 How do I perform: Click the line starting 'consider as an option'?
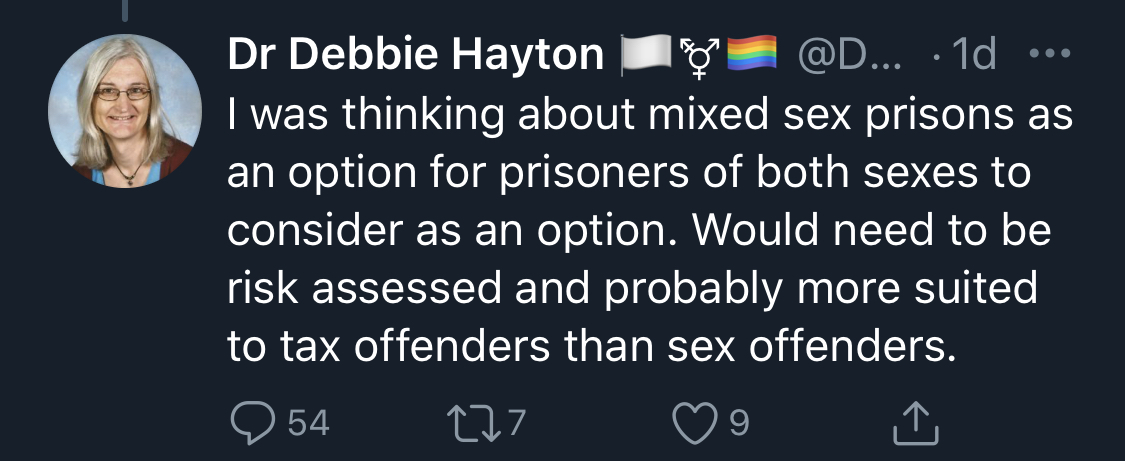[x=638, y=231]
